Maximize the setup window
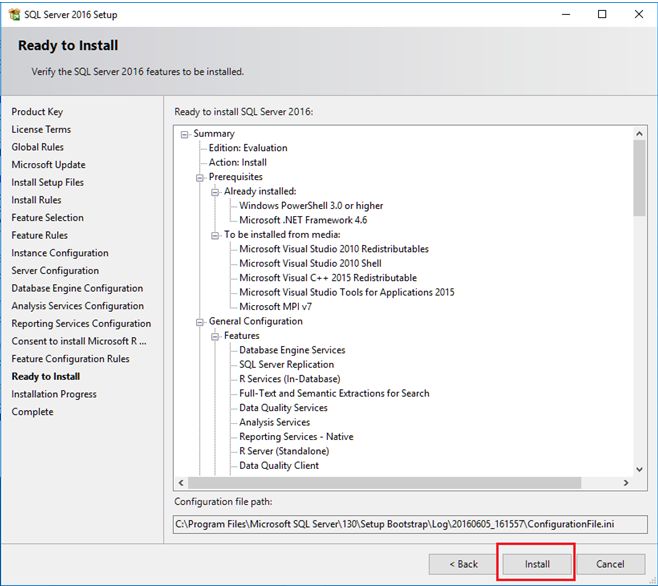The height and width of the screenshot is (586, 658). (601, 14)
